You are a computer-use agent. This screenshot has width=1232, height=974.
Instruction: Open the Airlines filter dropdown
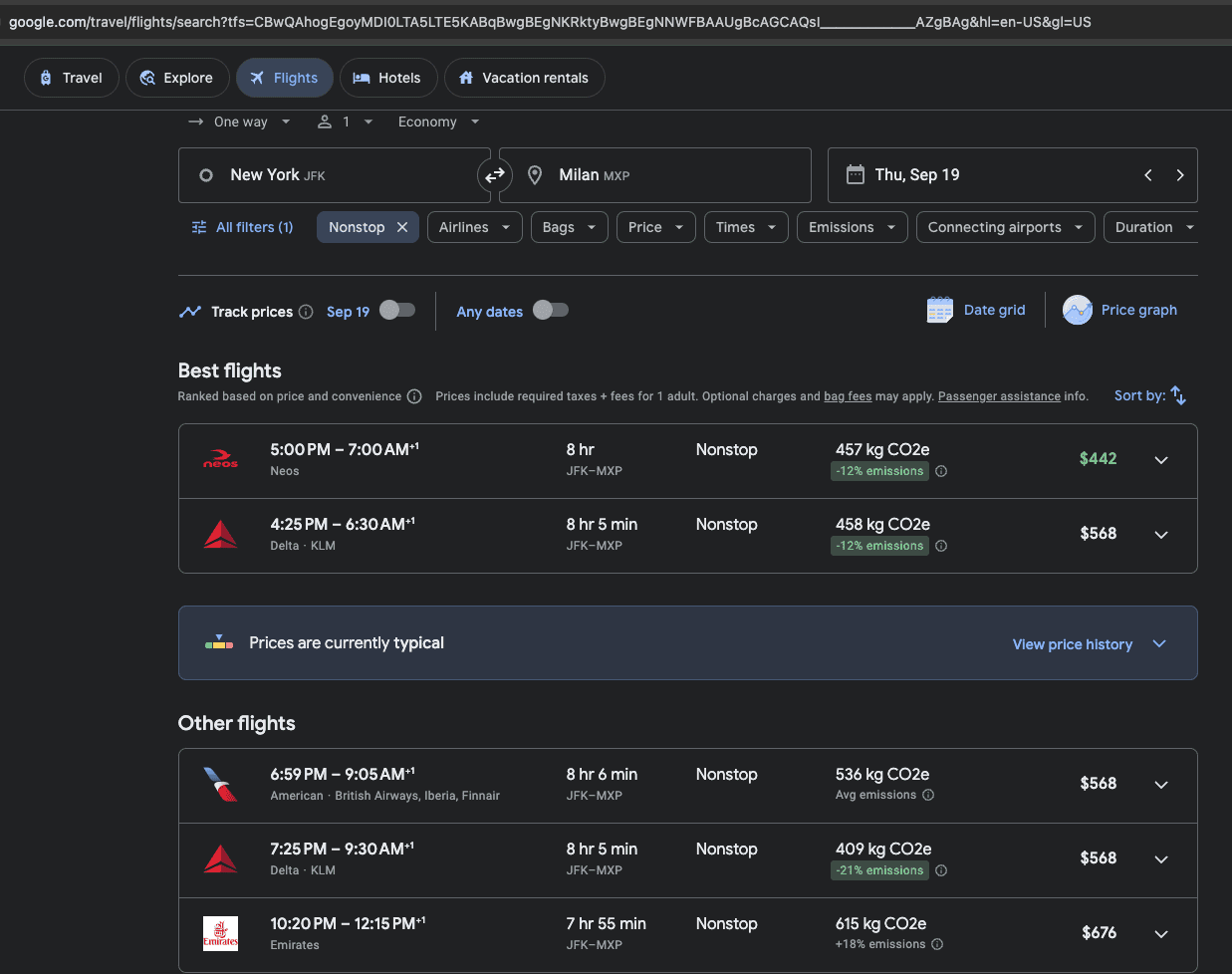(475, 227)
